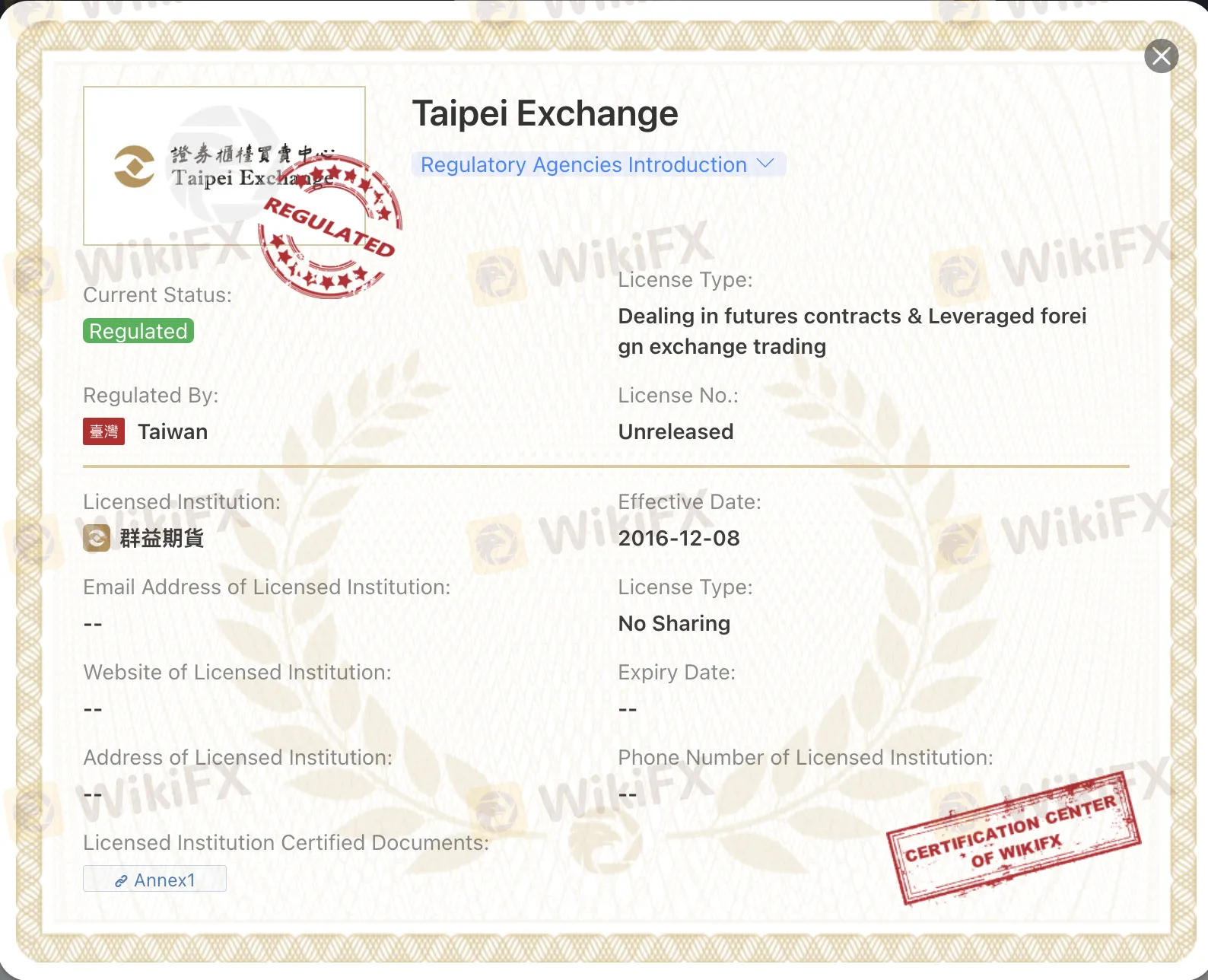Click the red Taiwan flag icon
The image size is (1208, 980).
(103, 431)
